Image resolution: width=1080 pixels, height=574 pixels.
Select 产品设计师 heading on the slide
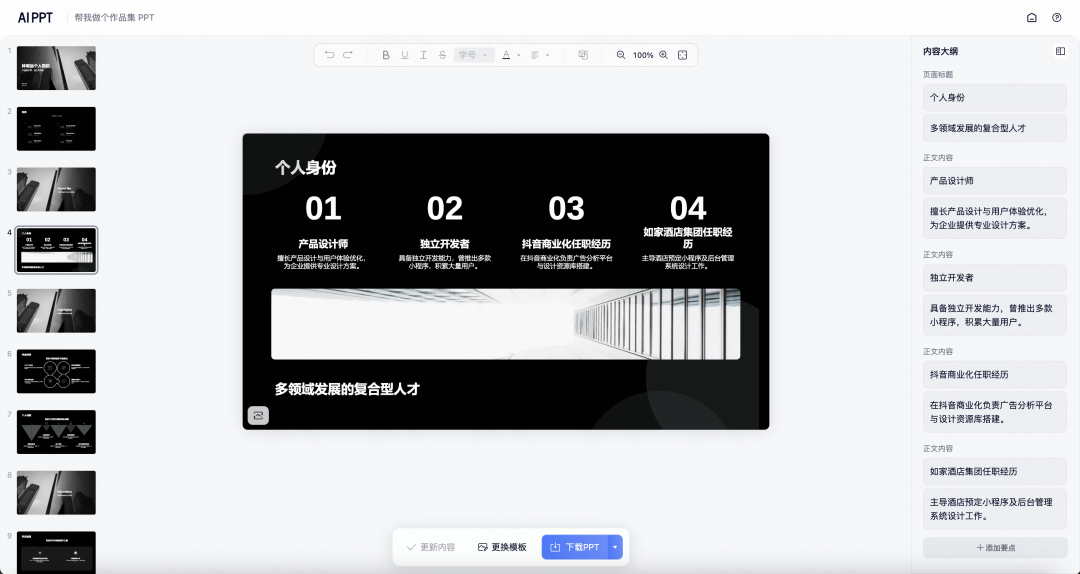coord(323,244)
